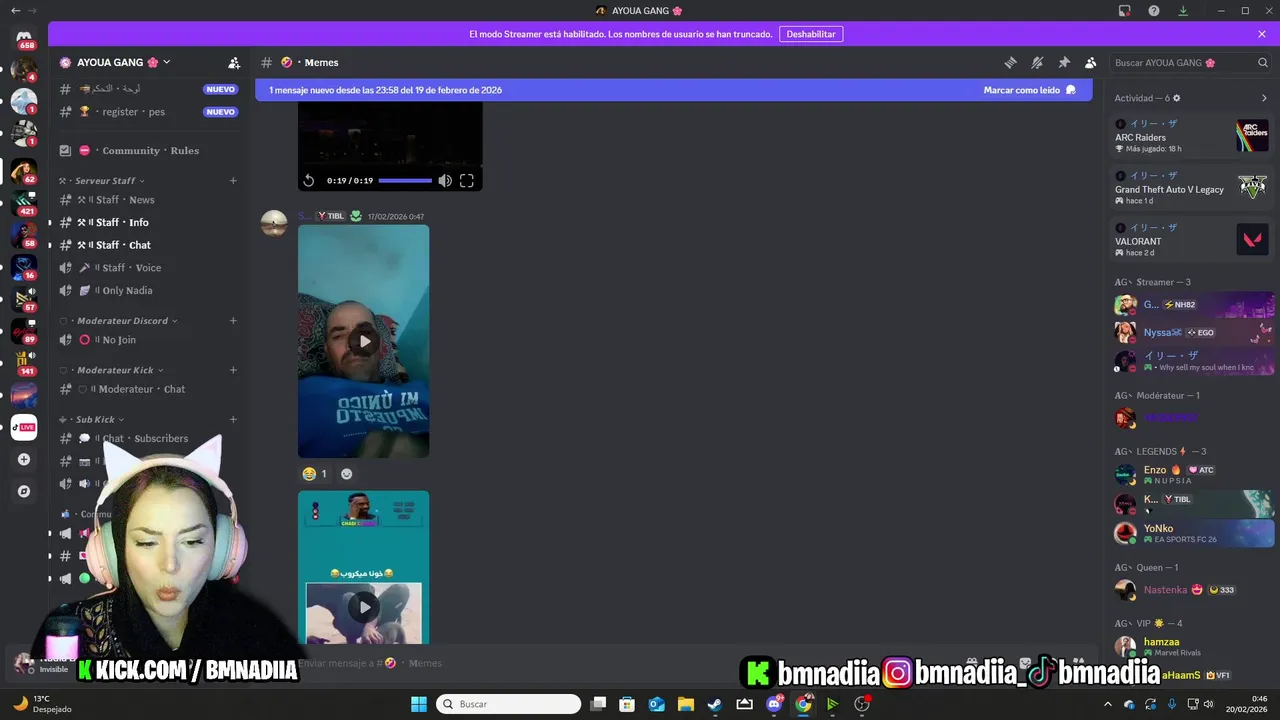Toggle channel notification settings bell icon
The width and height of the screenshot is (1280, 720).
1037,62
